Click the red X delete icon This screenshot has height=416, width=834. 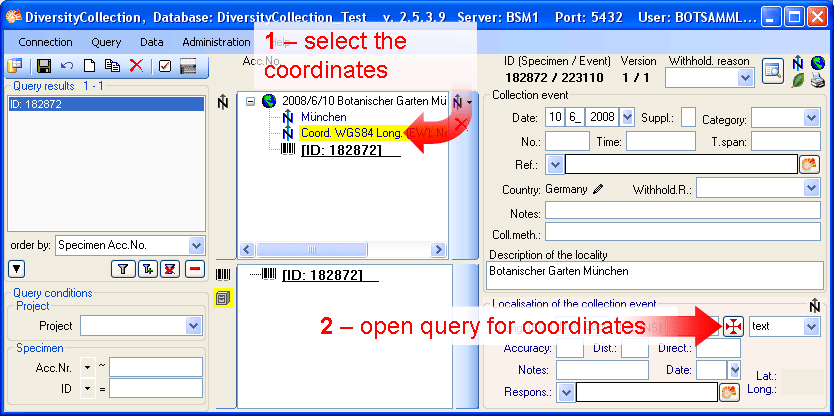click(136, 66)
